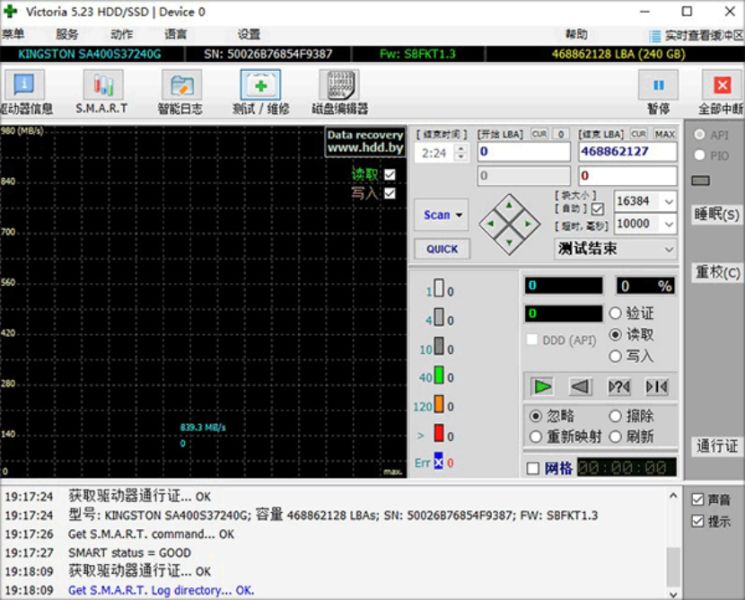This screenshot has height=600, width=745.
Task: Click the hdd.by Data recovery link
Action: tap(365, 142)
